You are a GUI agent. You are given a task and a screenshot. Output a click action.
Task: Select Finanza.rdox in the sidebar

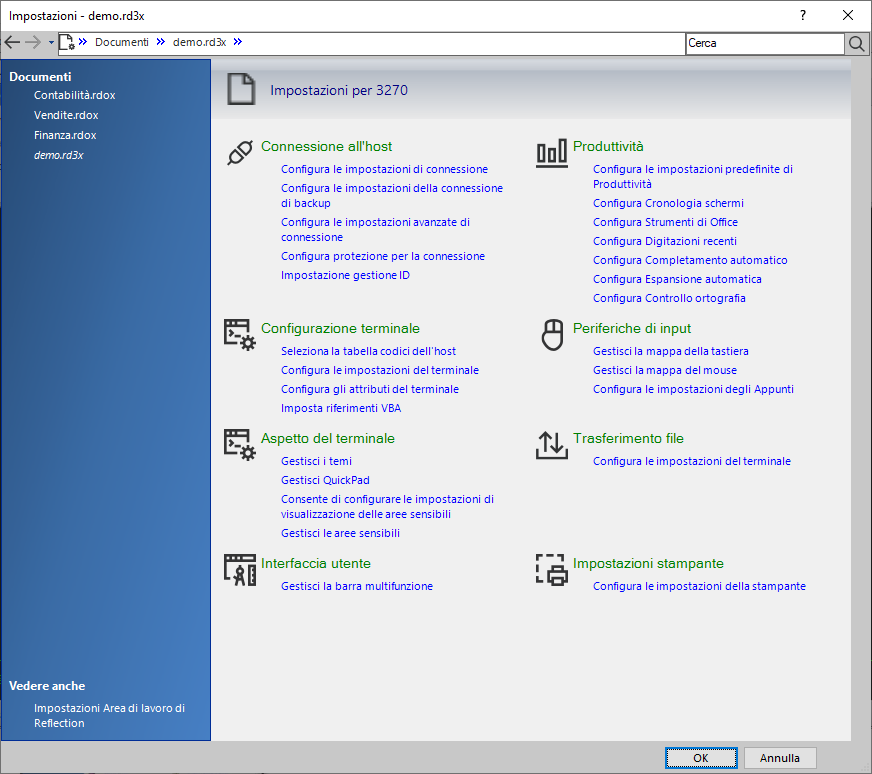tap(65, 135)
